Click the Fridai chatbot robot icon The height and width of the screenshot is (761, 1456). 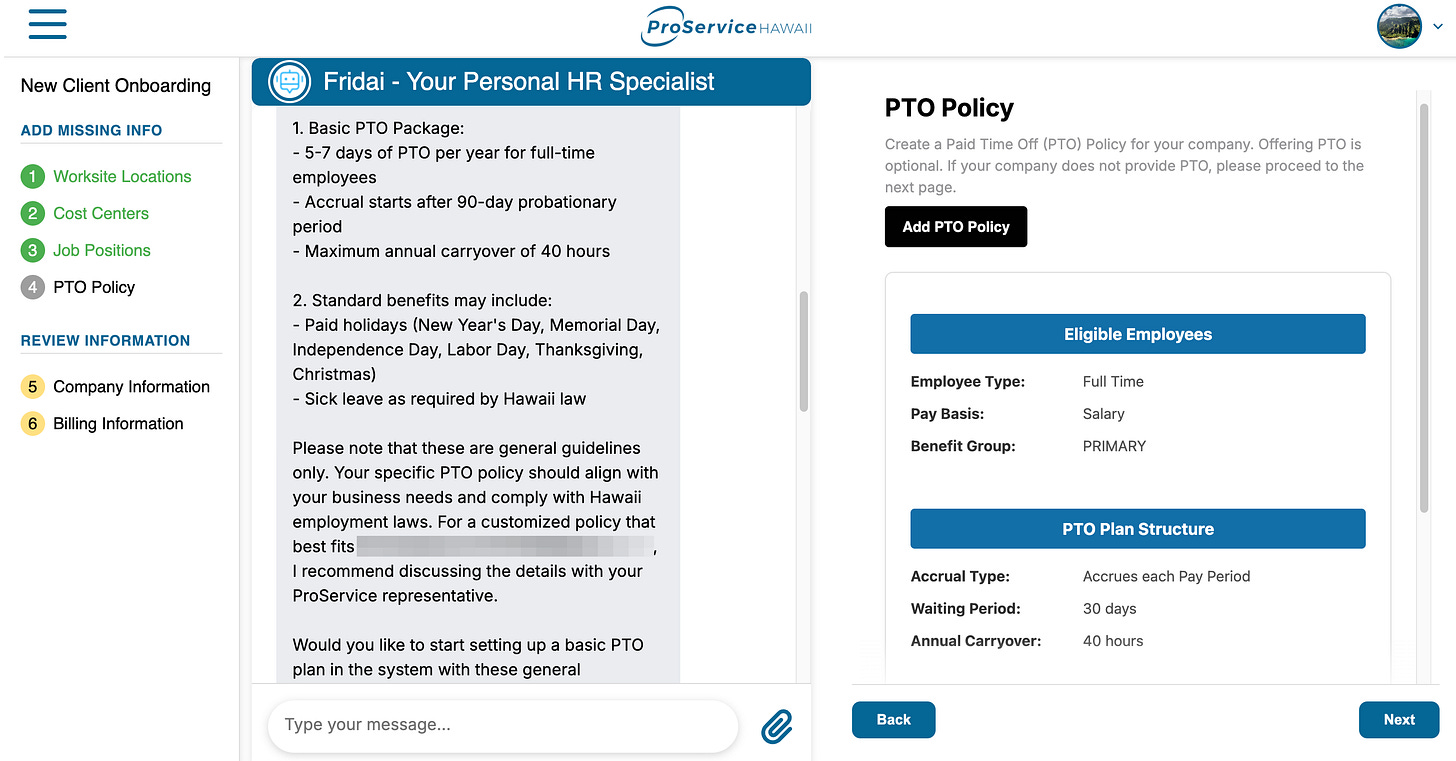tap(289, 82)
